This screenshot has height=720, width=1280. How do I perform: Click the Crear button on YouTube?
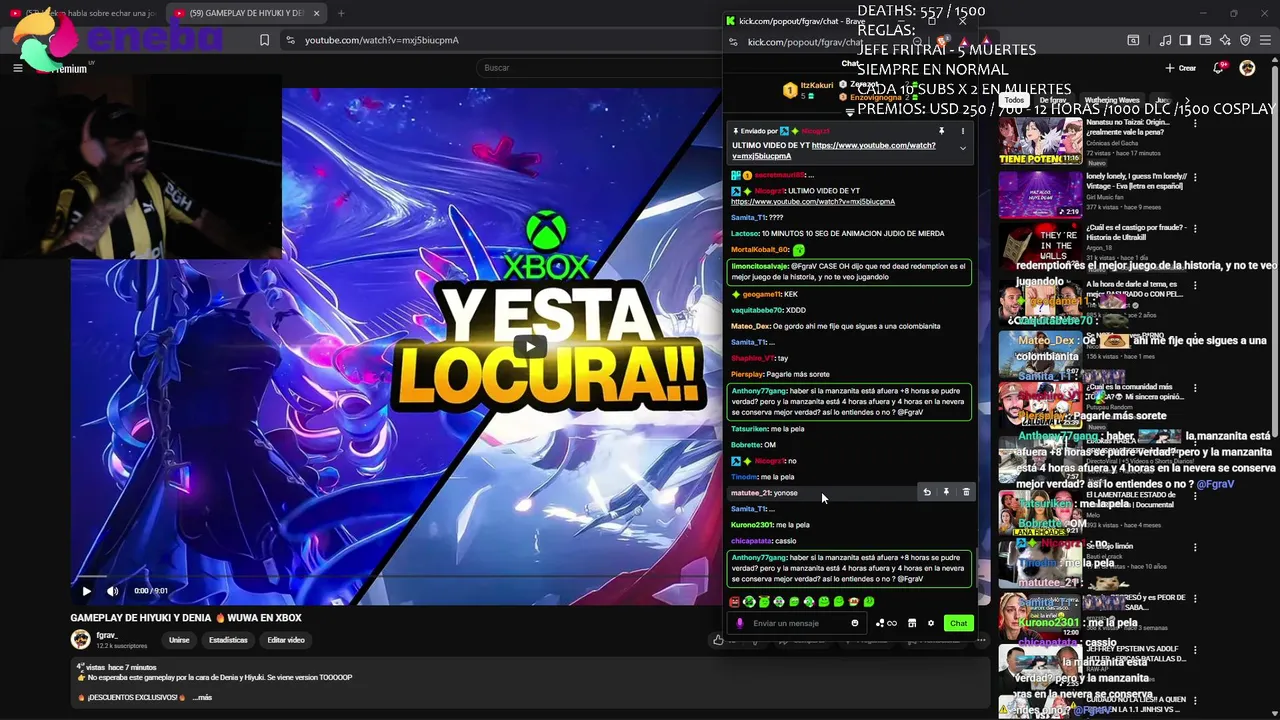[1181, 68]
